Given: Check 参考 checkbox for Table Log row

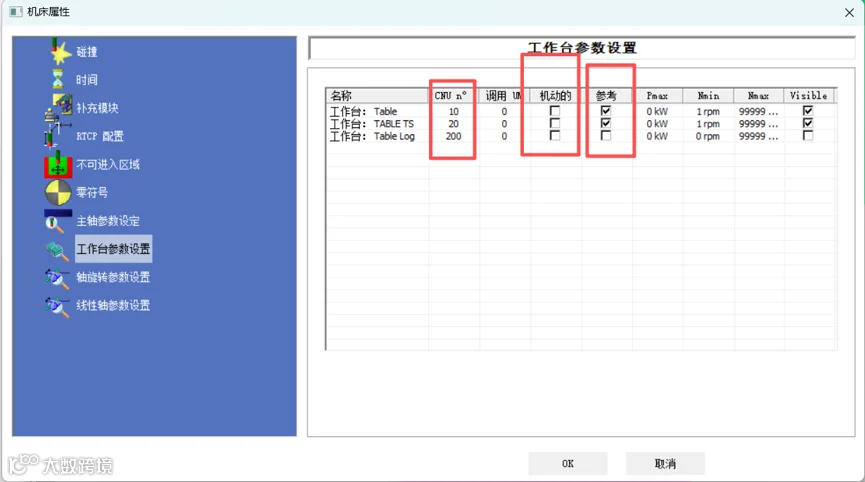Looking at the screenshot, I should tap(606, 135).
